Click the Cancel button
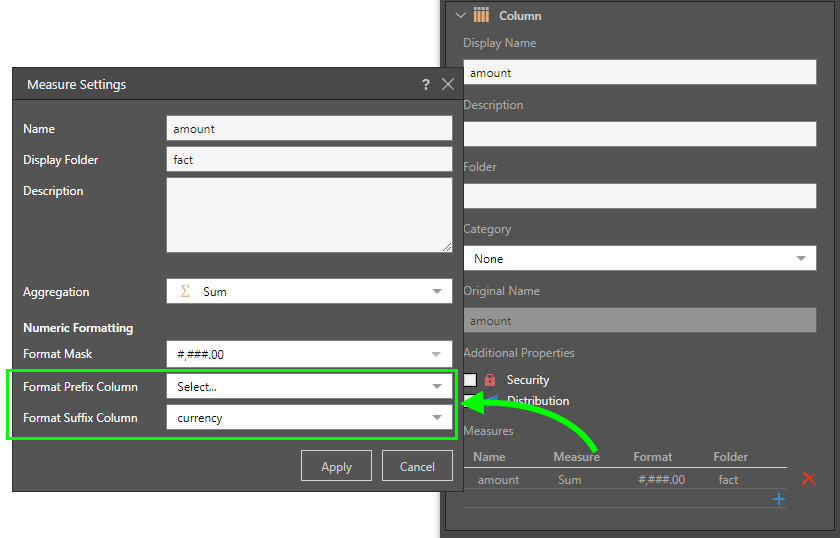 (417, 466)
